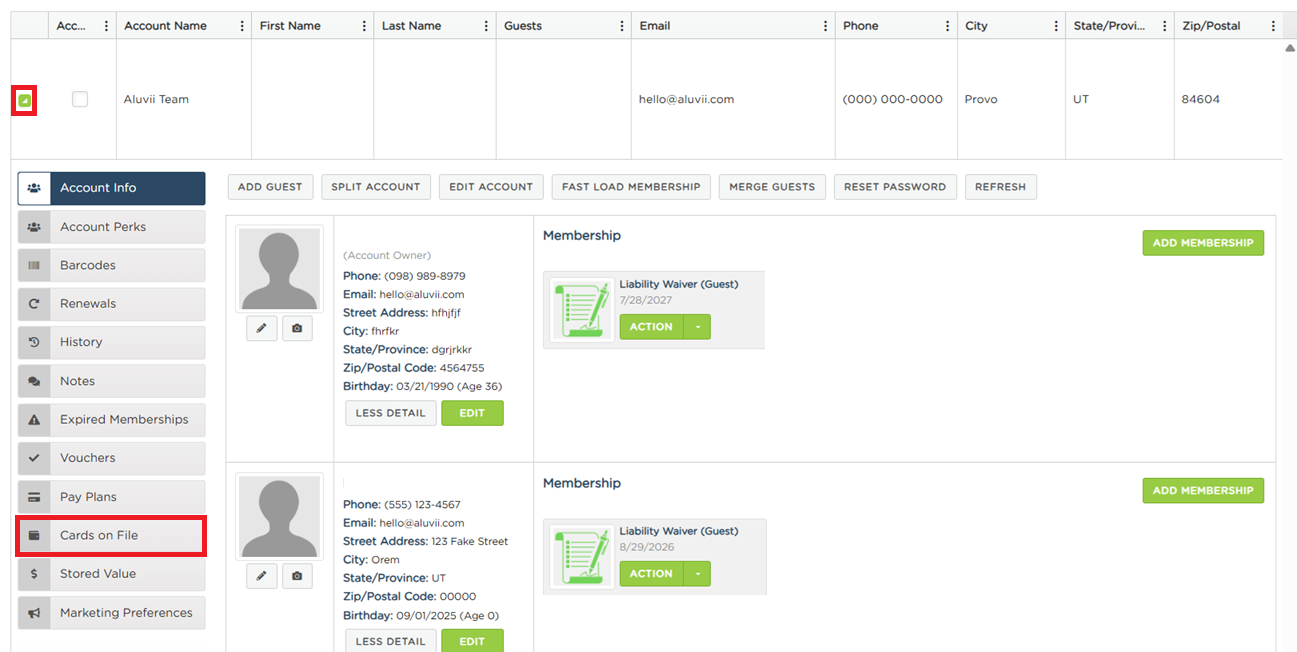Click the pencil icon under second guest photo
Image resolution: width=1297 pixels, height=652 pixels.
(261, 575)
